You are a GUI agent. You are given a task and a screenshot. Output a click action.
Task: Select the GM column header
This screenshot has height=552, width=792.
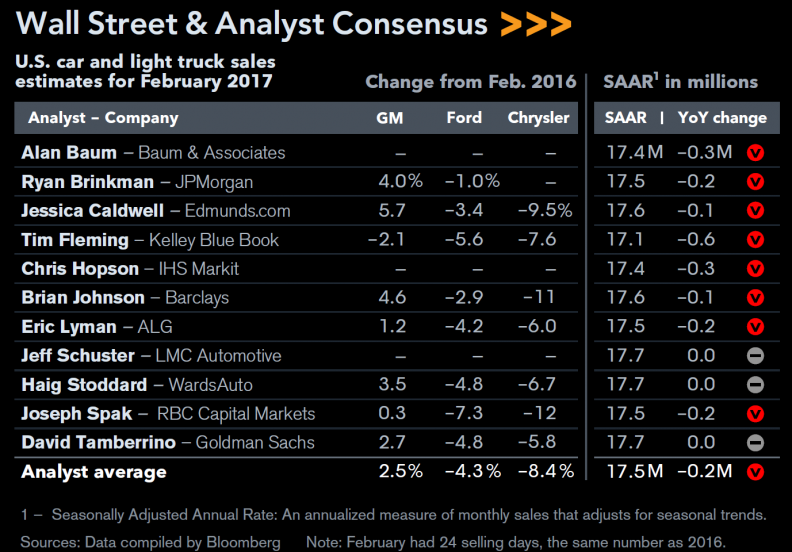pyautogui.click(x=389, y=118)
